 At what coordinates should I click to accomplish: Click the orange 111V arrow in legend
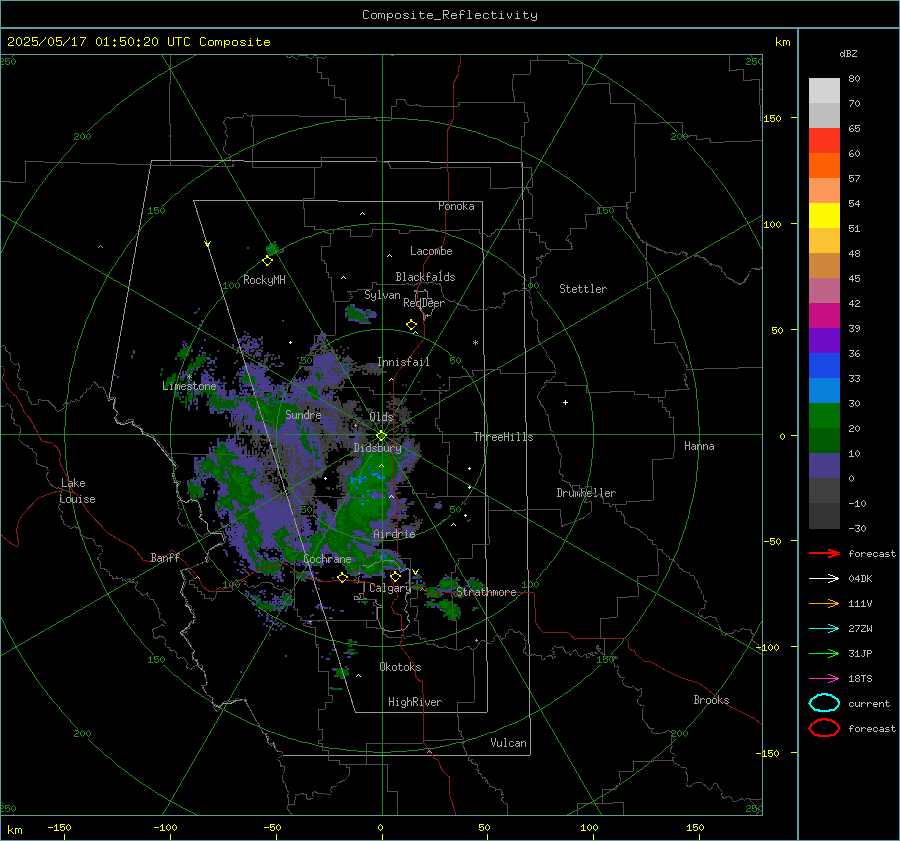(824, 603)
